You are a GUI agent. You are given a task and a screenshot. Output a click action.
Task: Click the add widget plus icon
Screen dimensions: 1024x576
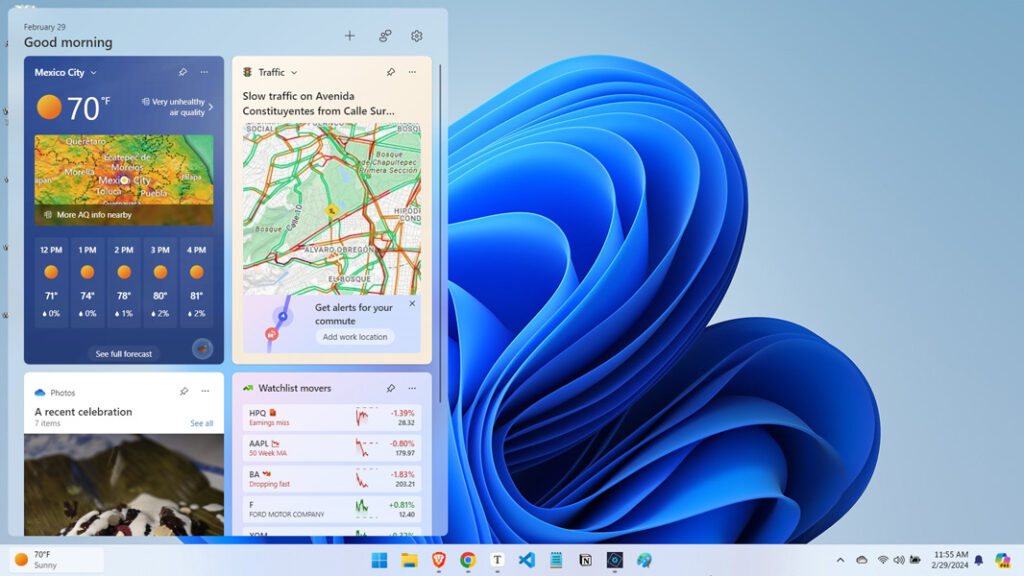350,36
